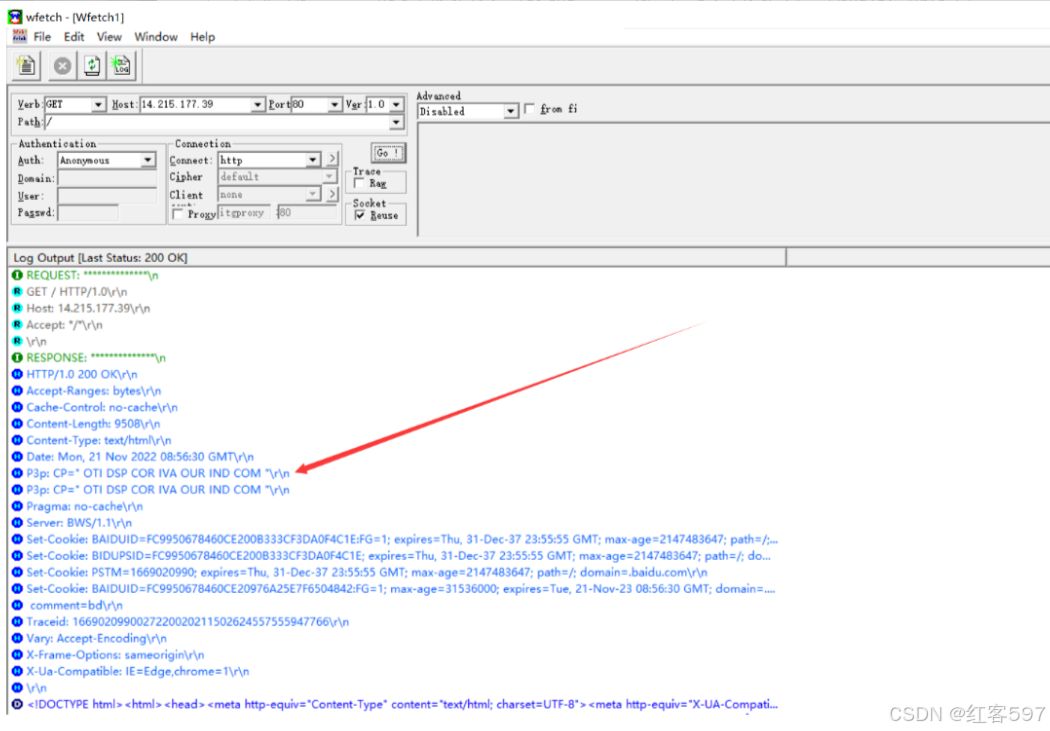Screen dimensions: 1050x731
Task: Click inside the Advanced request body text area
Action: tap(733, 179)
